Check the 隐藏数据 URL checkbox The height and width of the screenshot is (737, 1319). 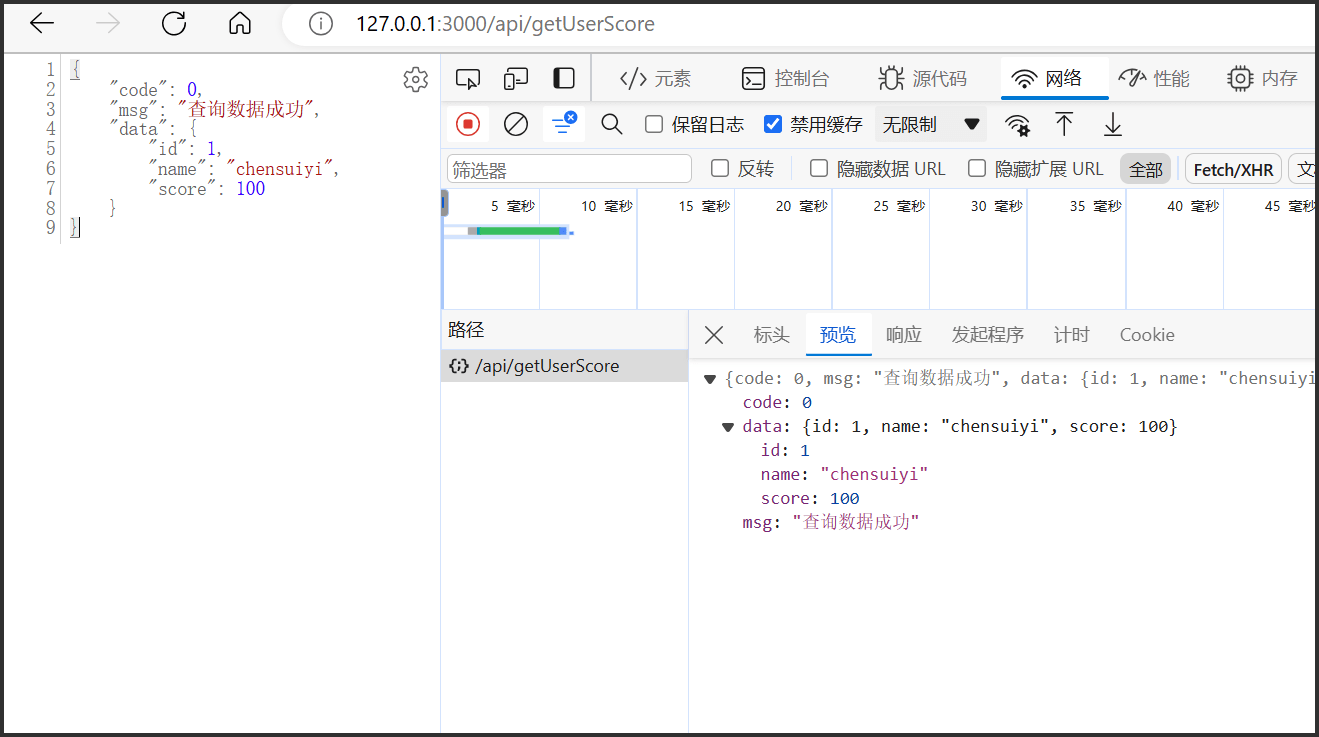[819, 168]
